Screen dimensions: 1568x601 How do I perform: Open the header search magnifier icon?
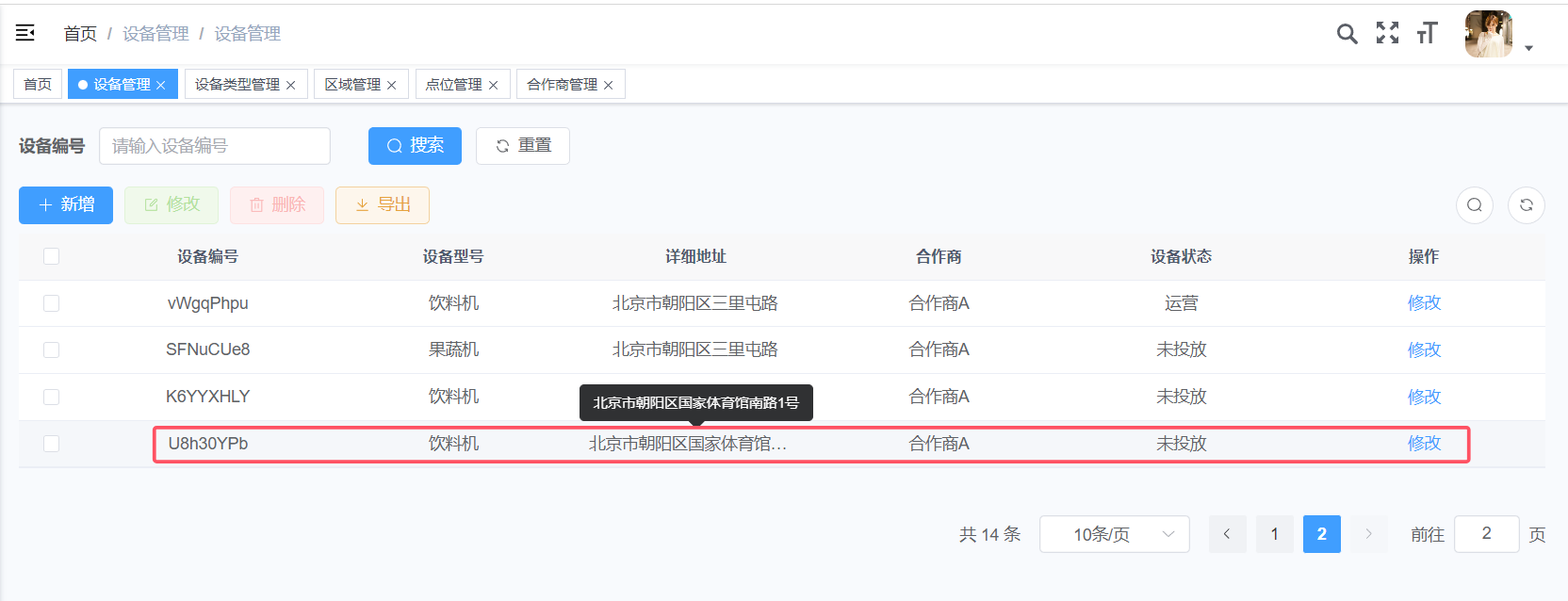pyautogui.click(x=1347, y=34)
